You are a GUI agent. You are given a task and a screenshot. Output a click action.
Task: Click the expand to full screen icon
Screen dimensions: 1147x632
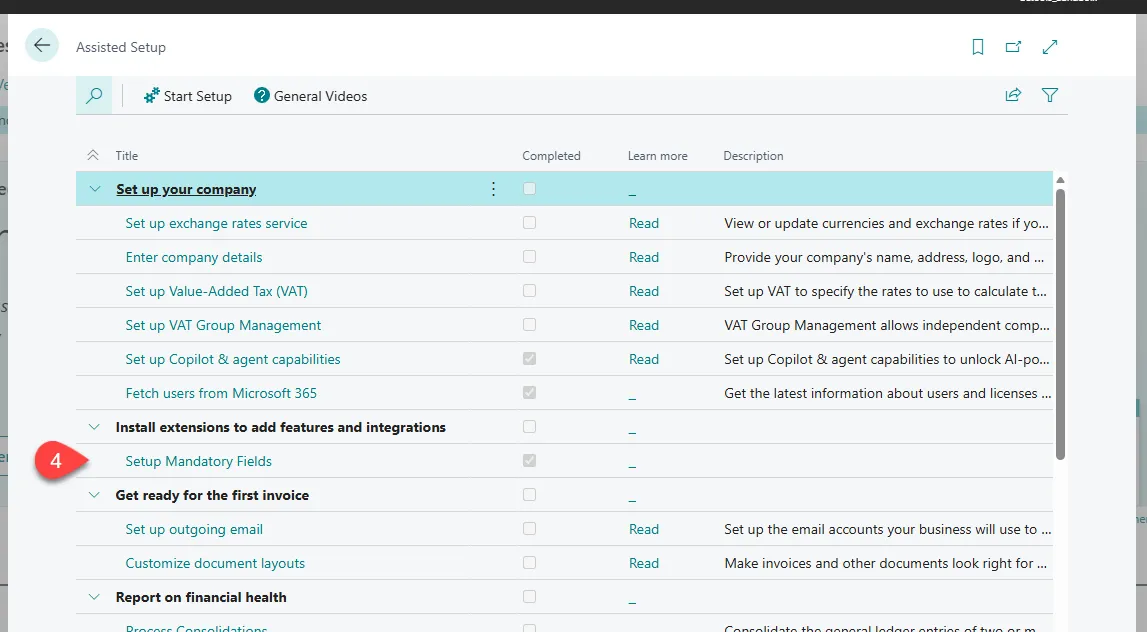click(1050, 47)
